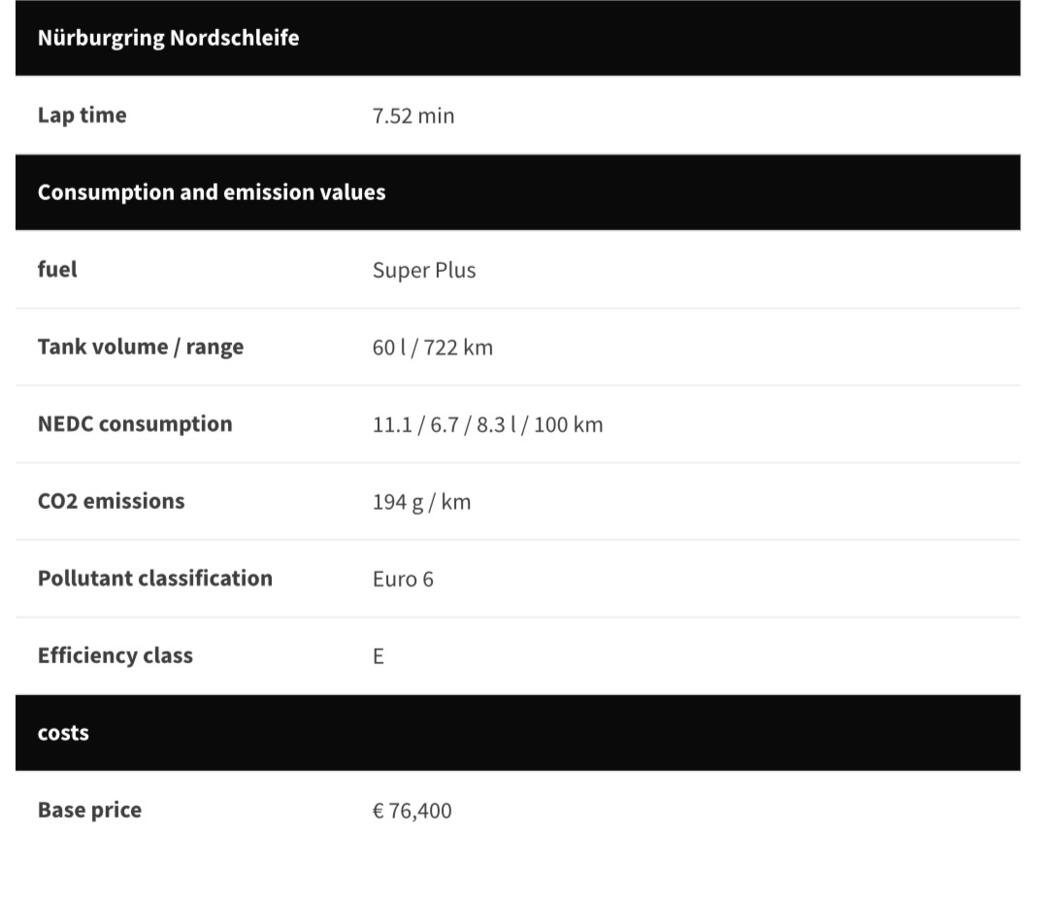Click the Lap time label

[82, 115]
